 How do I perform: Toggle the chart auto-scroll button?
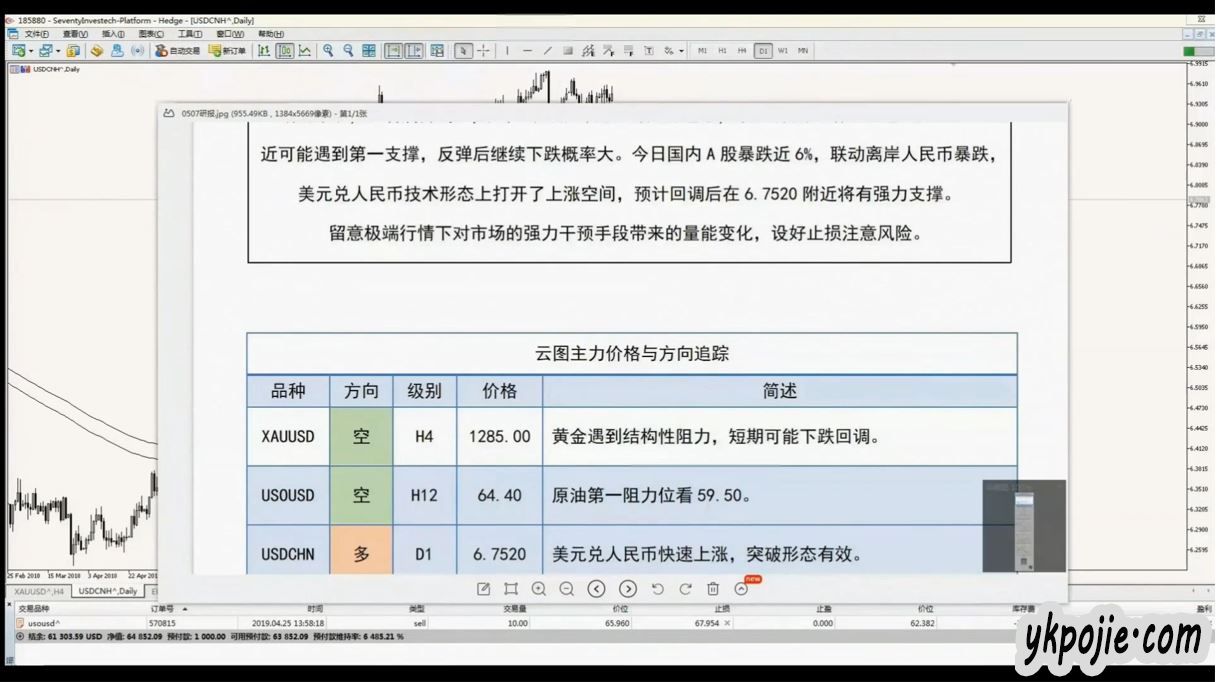point(393,51)
